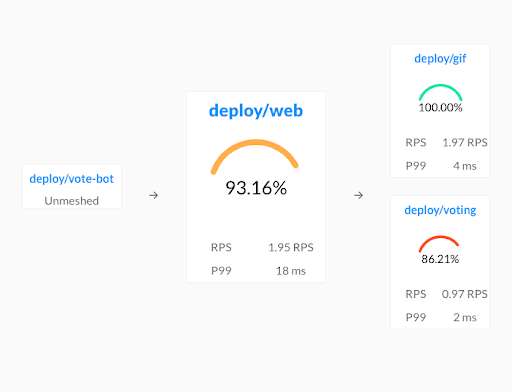The image size is (512, 392).
Task: Click the Unmeshed label under vote-bot
Action: (72, 201)
